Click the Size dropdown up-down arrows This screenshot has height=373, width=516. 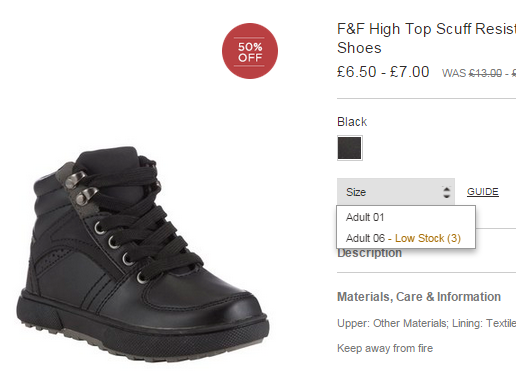click(446, 192)
